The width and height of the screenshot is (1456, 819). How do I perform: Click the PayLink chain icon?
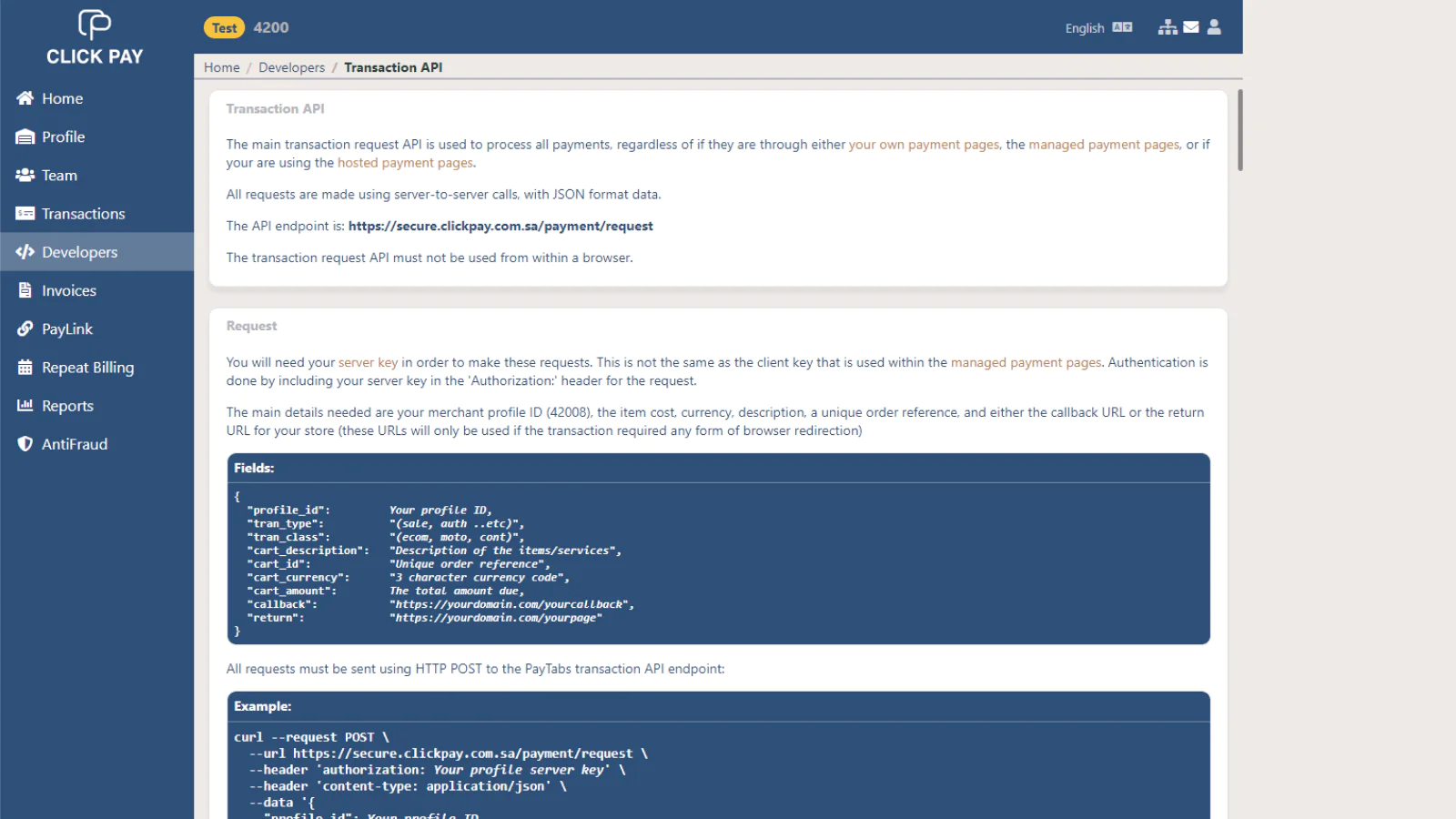[x=25, y=329]
